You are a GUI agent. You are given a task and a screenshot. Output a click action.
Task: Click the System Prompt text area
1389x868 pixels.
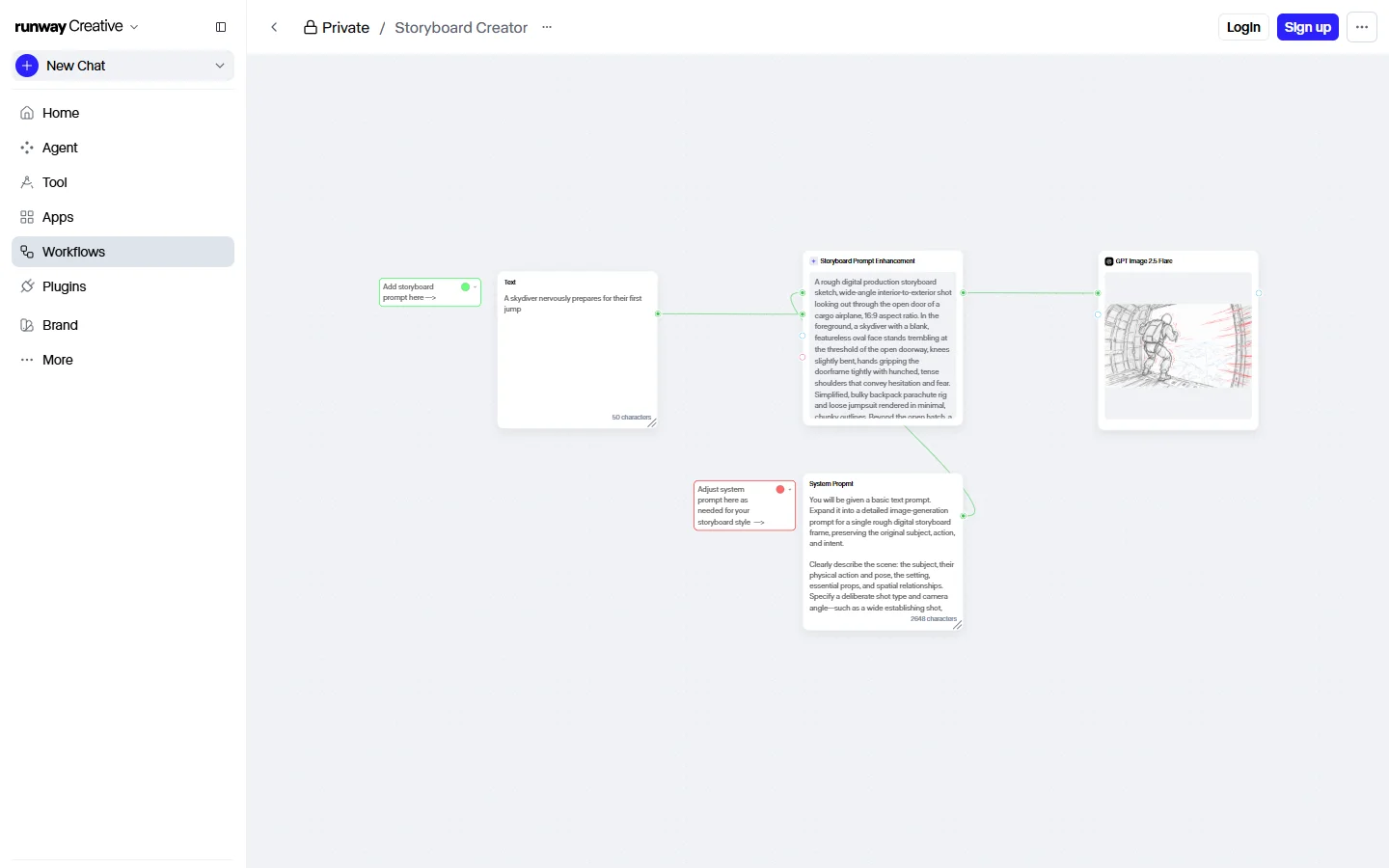pos(883,555)
